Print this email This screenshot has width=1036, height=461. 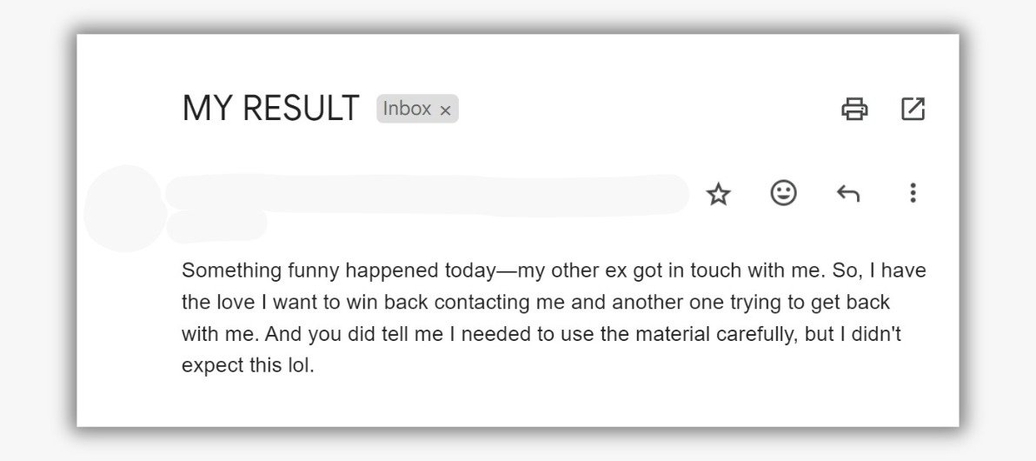(854, 108)
